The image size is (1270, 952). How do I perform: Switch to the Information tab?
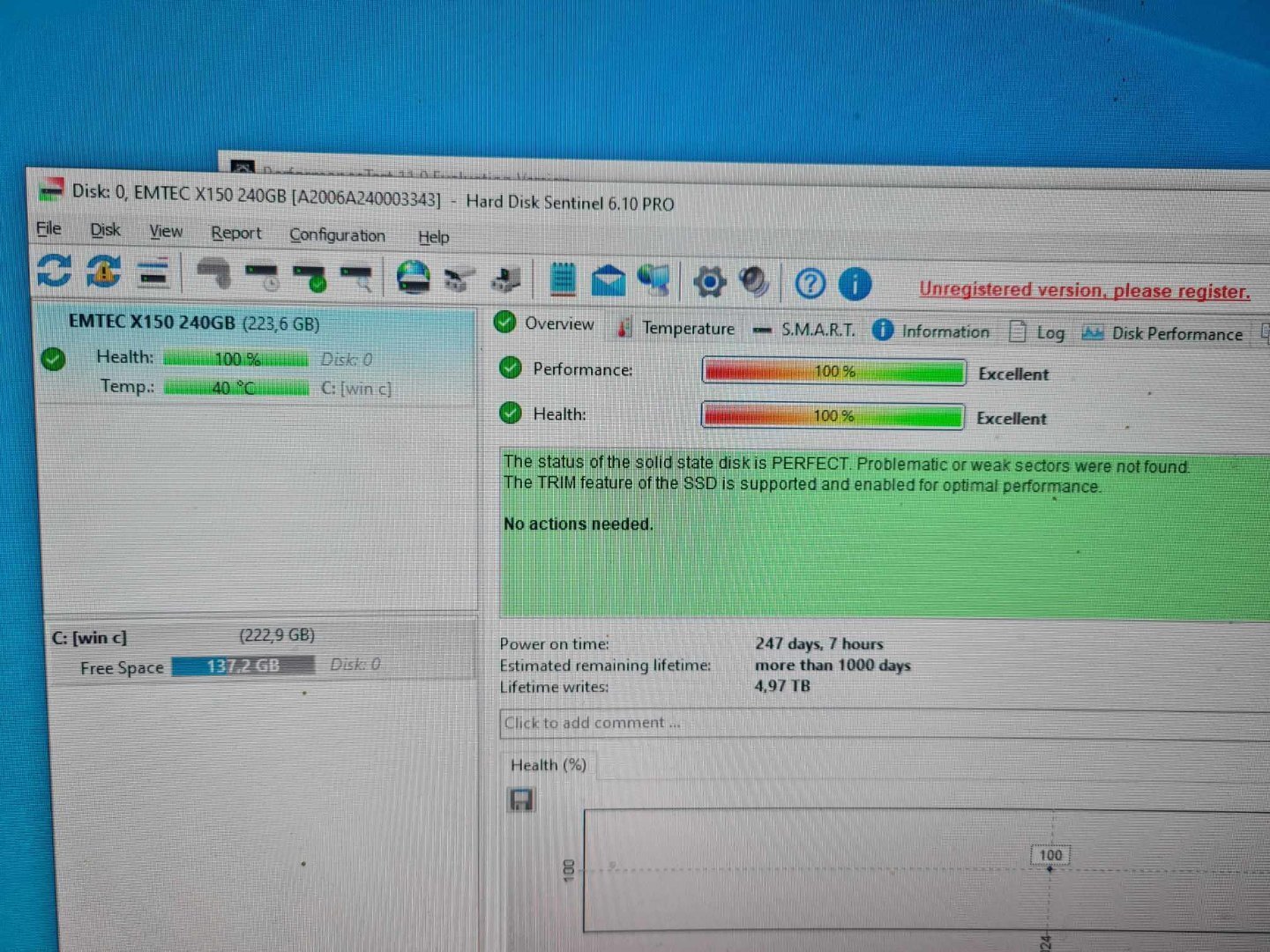click(931, 331)
